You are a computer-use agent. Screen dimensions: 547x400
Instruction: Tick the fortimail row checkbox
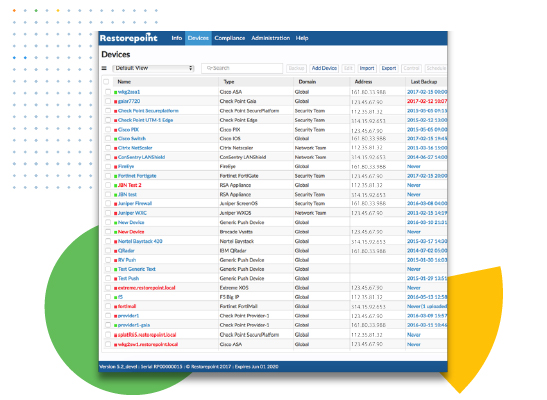pos(108,307)
